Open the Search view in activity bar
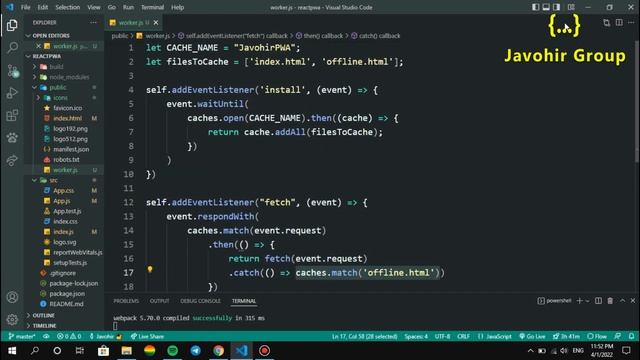The image size is (640, 360). 12,48
